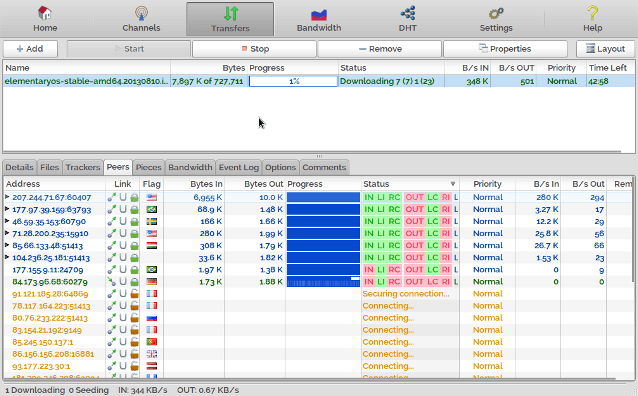Click the Add transfer button
The image size is (638, 396).
pos(31,49)
